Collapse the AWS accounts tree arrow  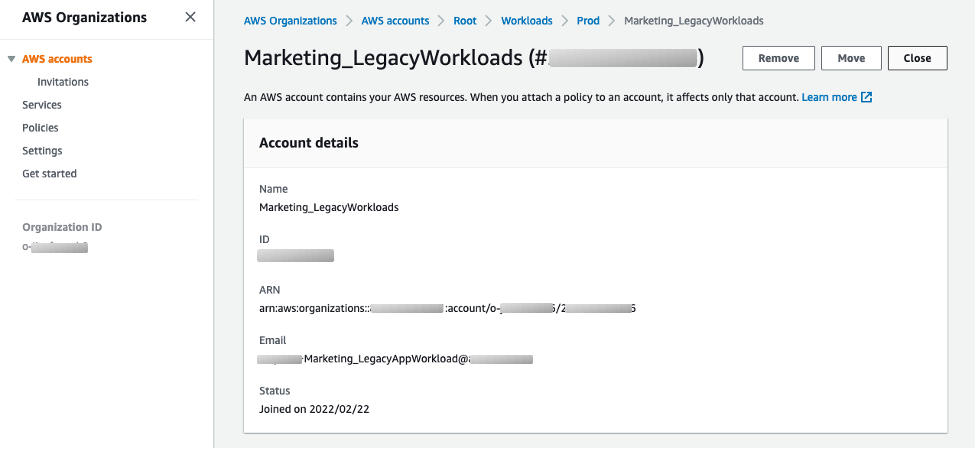tap(11, 59)
